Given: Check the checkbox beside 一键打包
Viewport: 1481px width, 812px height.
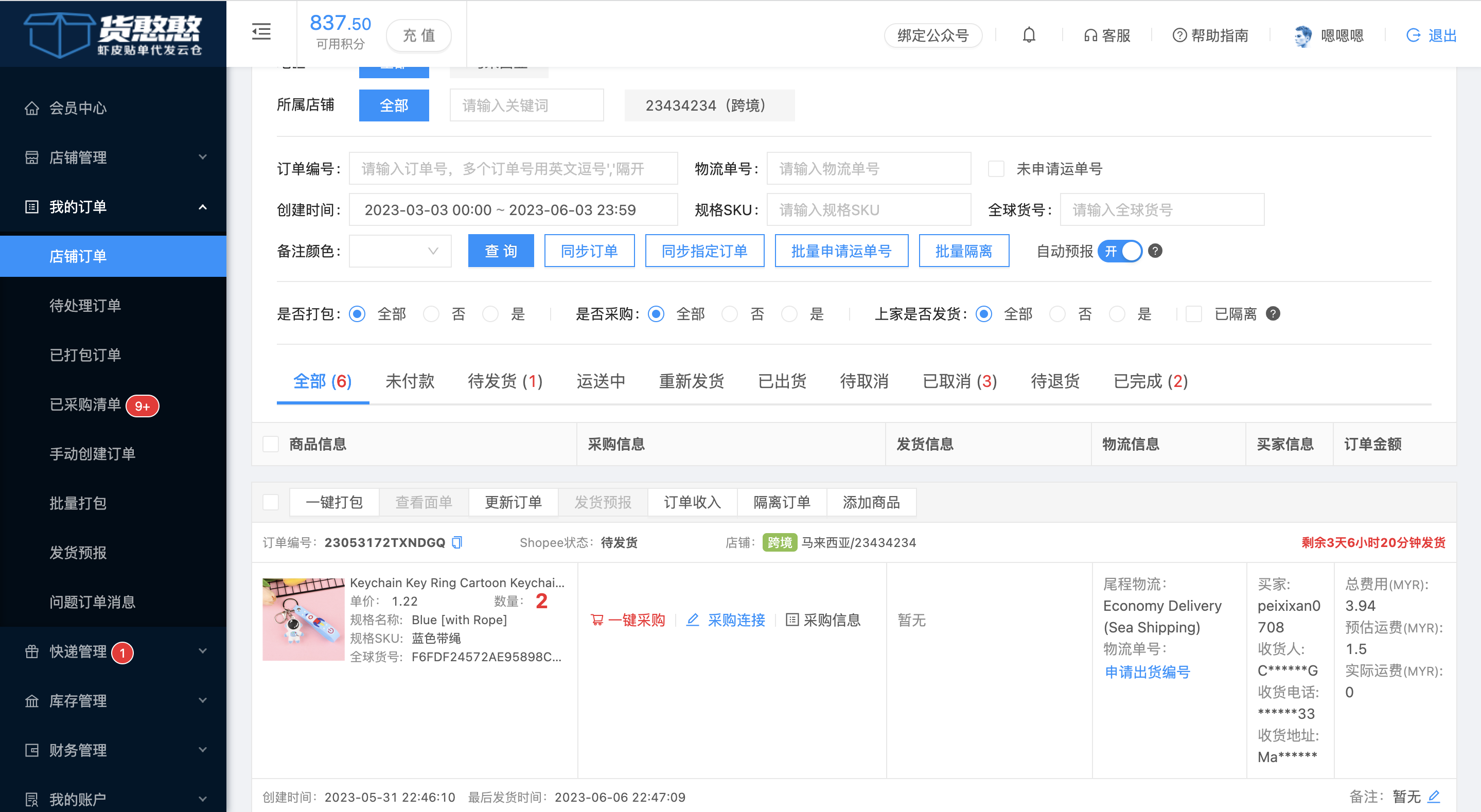Looking at the screenshot, I should (271, 502).
